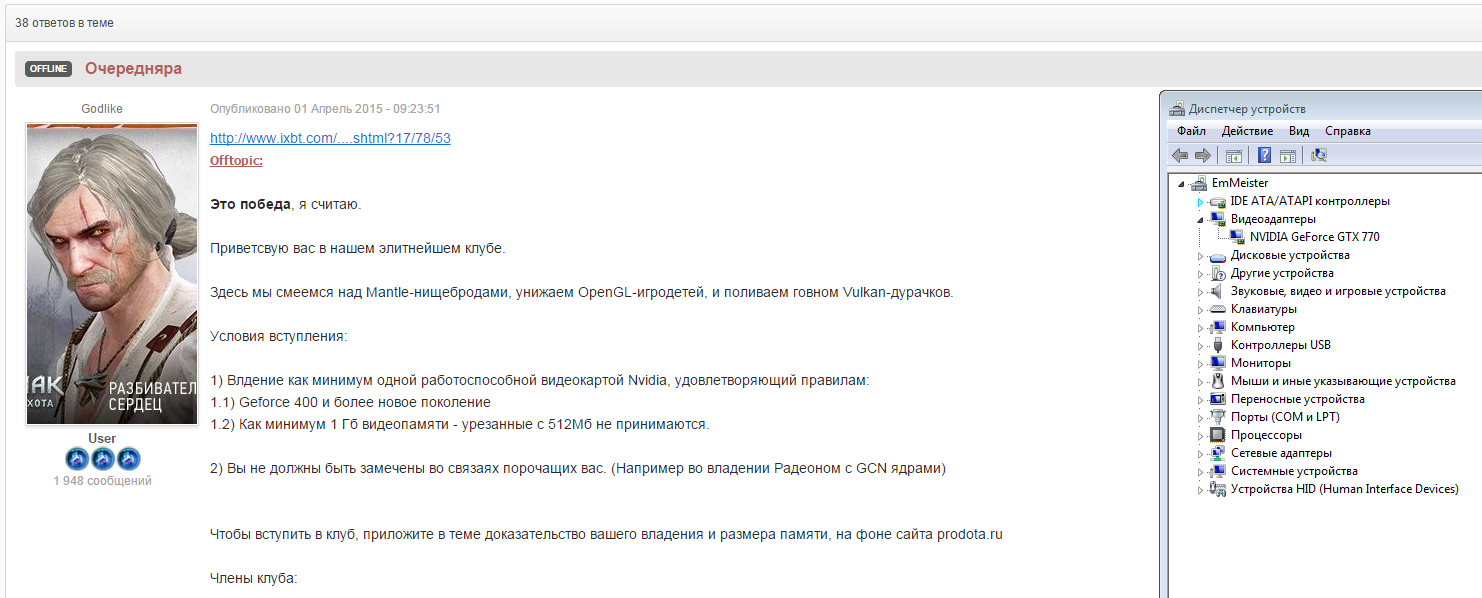1482x598 pixels.
Task: Click the properties panel toolbar icon
Action: click(x=1288, y=155)
